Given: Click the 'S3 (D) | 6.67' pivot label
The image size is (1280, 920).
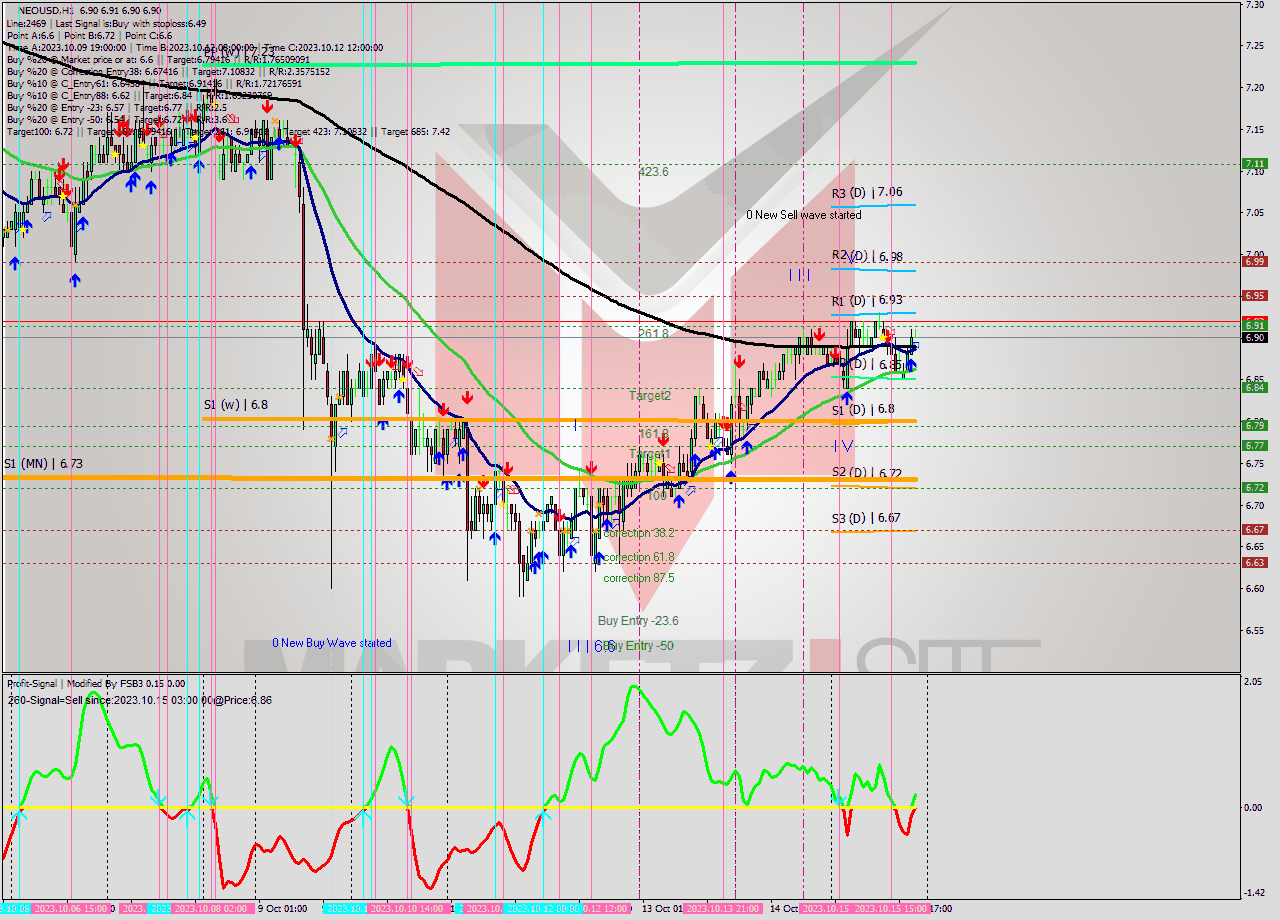Looking at the screenshot, I should click(867, 518).
